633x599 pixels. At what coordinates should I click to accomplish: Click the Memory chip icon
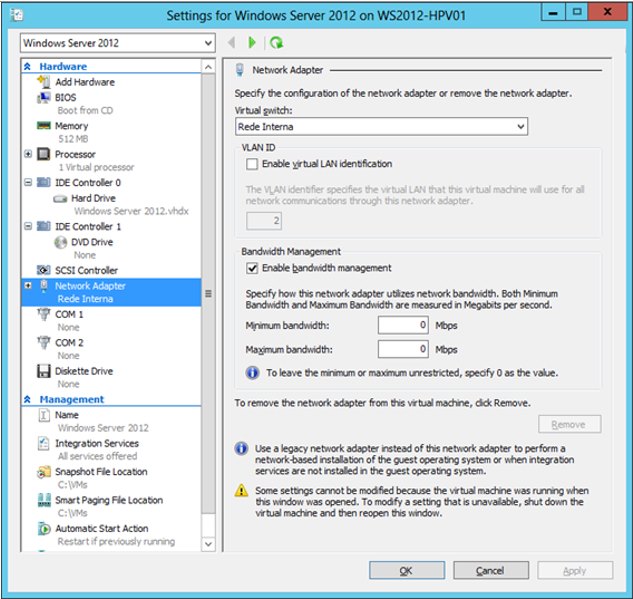pyautogui.click(x=44, y=126)
